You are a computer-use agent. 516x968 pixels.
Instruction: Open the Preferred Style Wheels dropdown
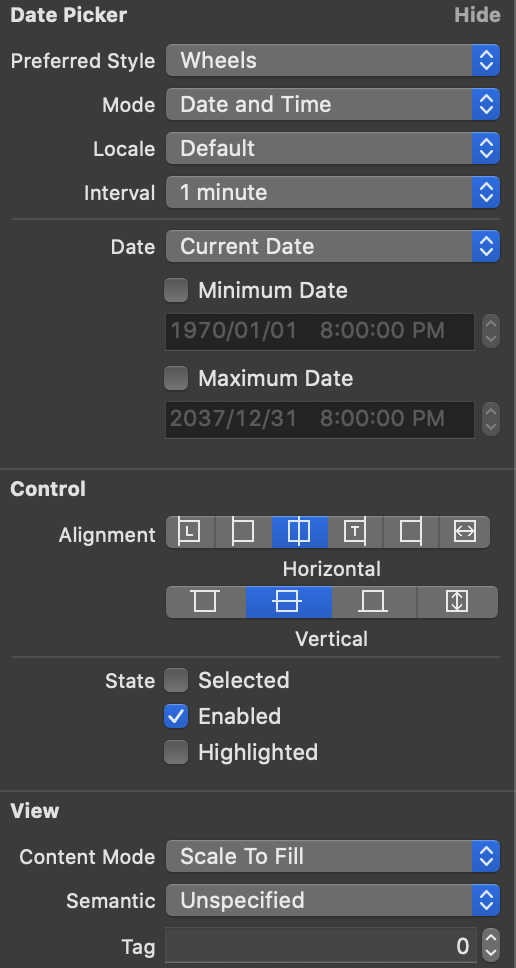pyautogui.click(x=333, y=60)
